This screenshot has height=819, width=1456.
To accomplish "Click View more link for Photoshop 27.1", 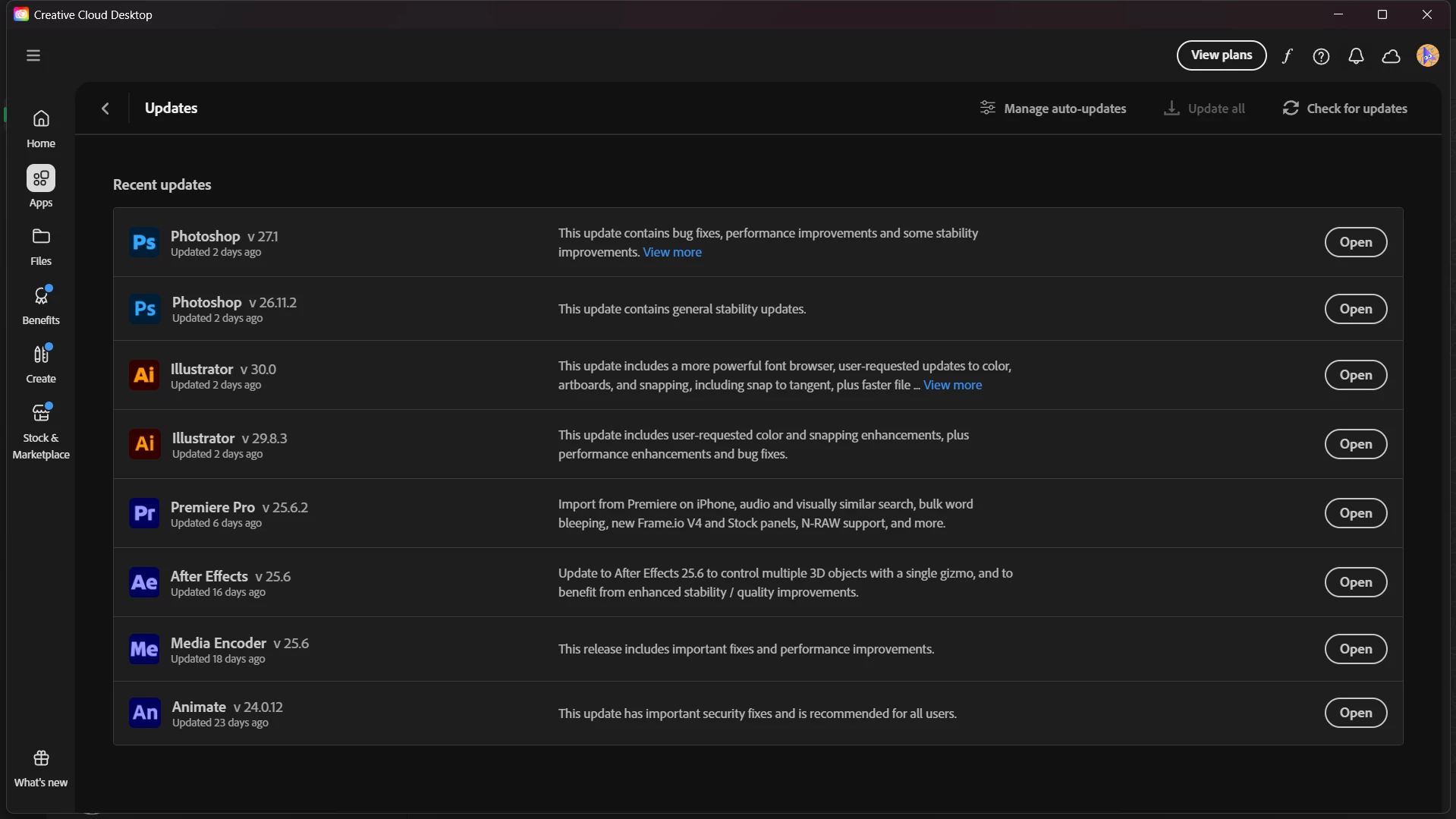I will click(671, 252).
